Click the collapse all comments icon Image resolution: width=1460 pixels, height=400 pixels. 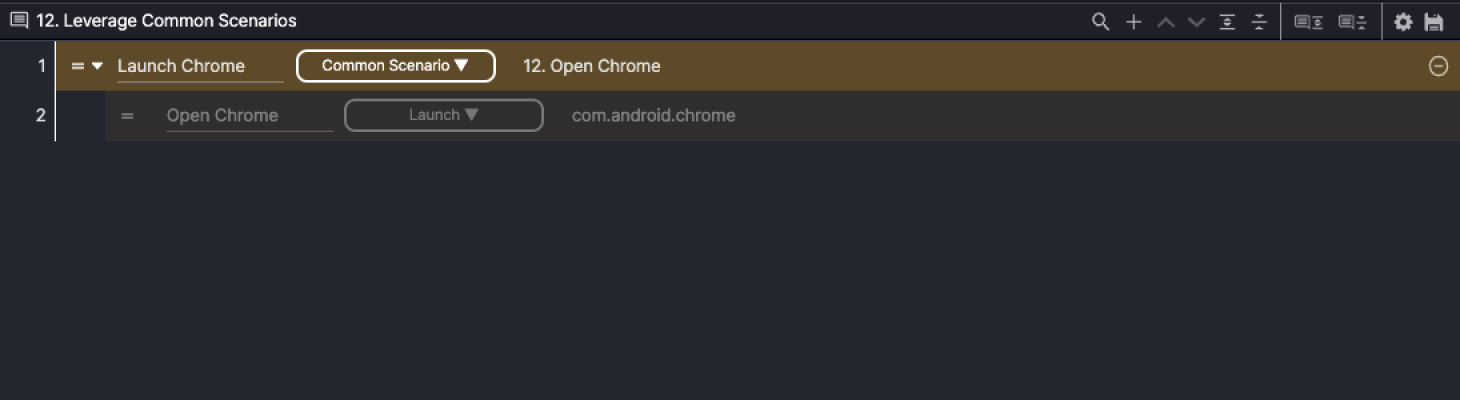(1352, 21)
